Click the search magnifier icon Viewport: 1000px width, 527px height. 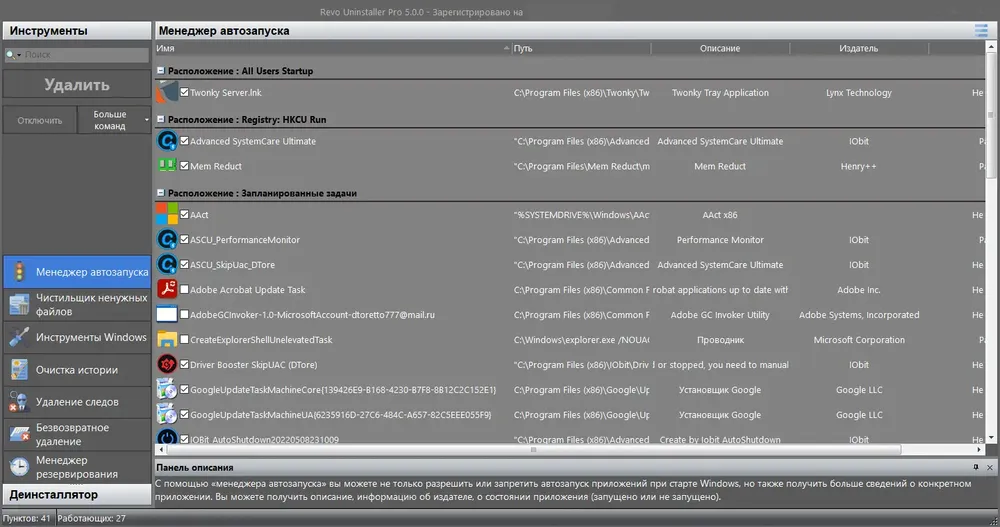point(10,55)
